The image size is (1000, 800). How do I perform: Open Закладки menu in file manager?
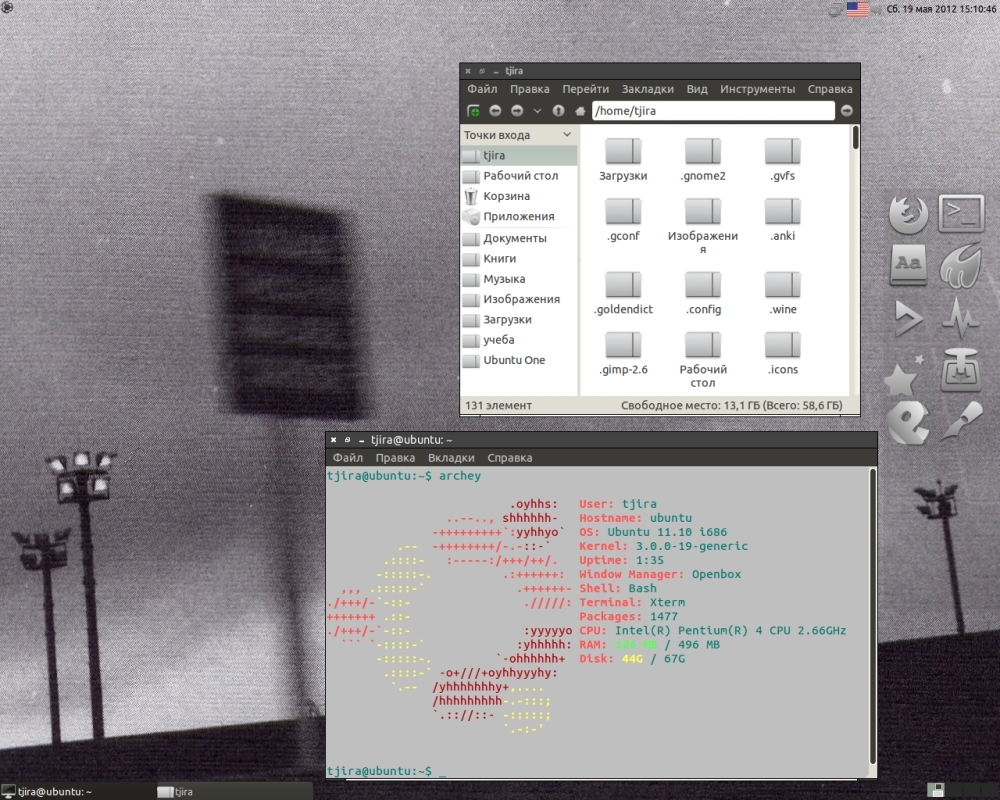(x=647, y=89)
